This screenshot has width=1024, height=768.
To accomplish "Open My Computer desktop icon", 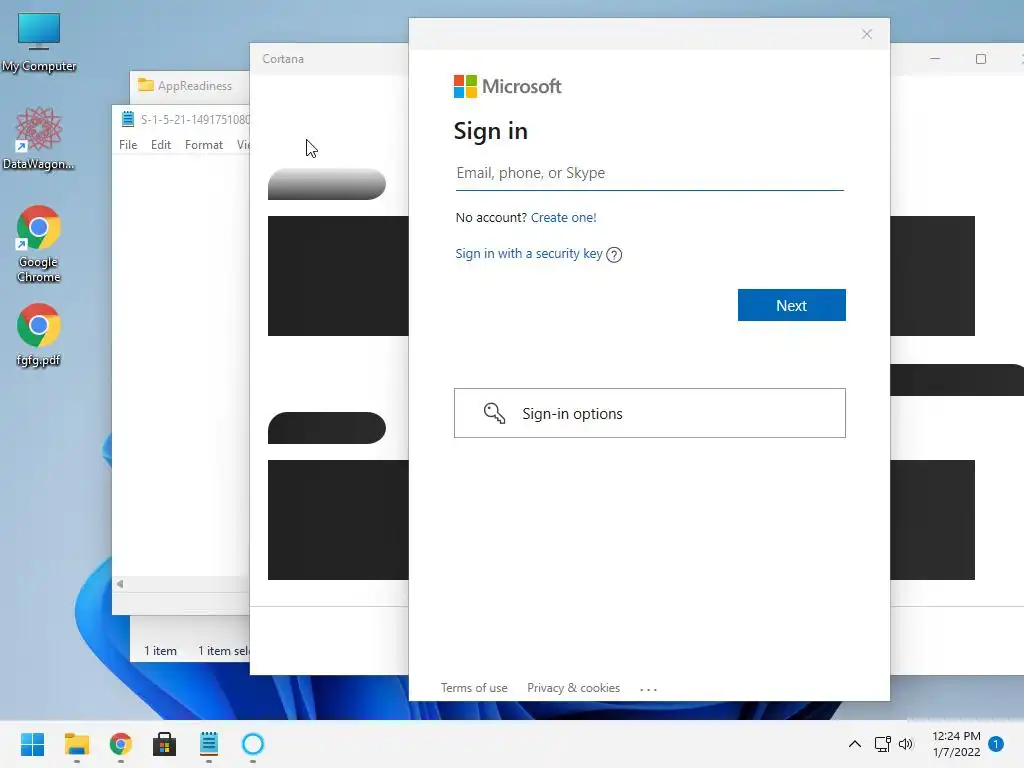I will [39, 40].
